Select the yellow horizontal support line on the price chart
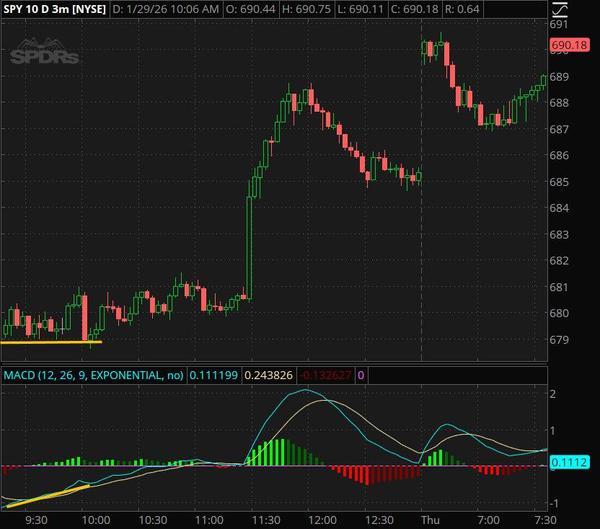Viewport: 600px width, 529px height. pyautogui.click(x=51, y=343)
